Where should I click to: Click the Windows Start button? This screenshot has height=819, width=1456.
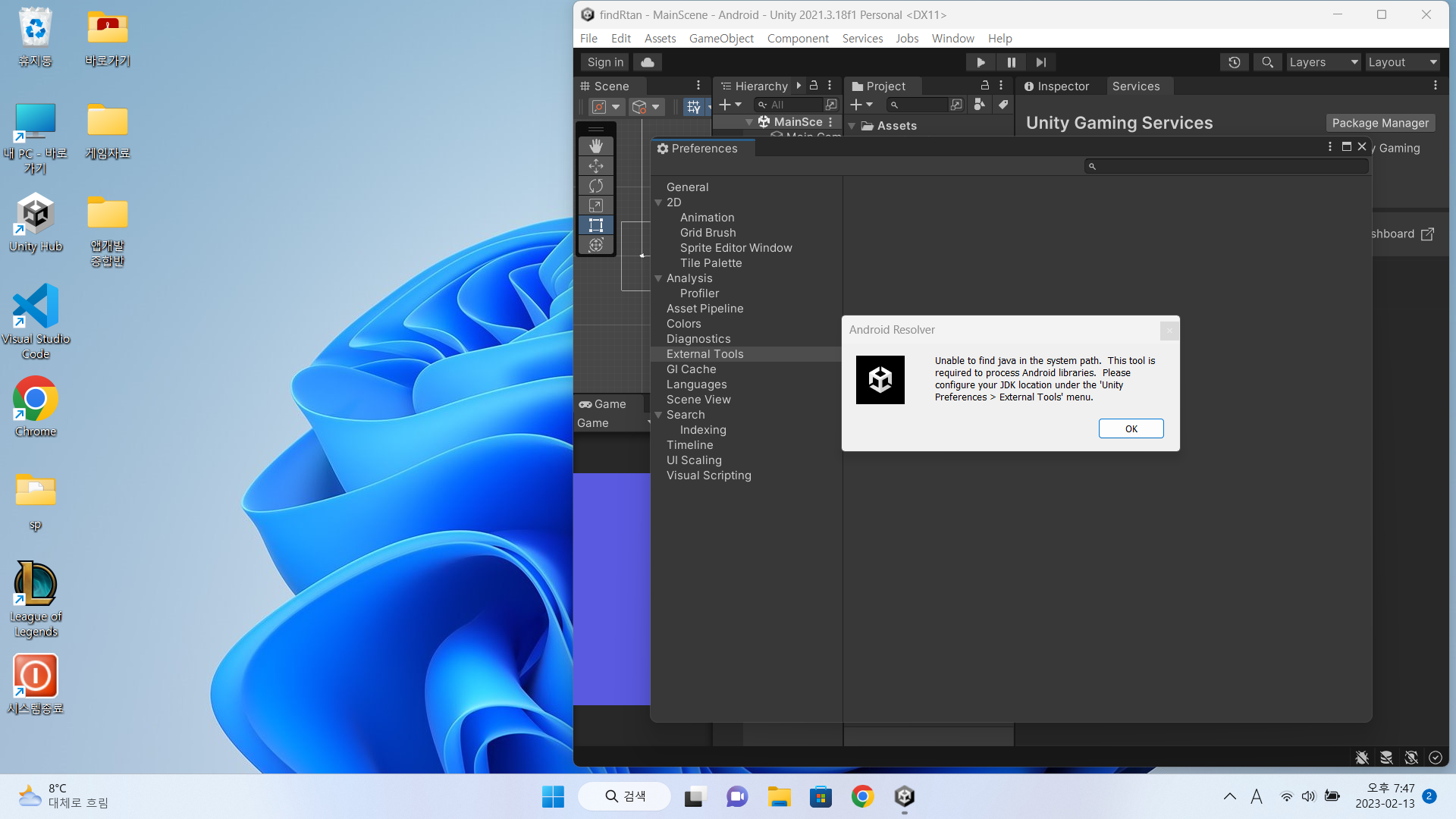[553, 796]
